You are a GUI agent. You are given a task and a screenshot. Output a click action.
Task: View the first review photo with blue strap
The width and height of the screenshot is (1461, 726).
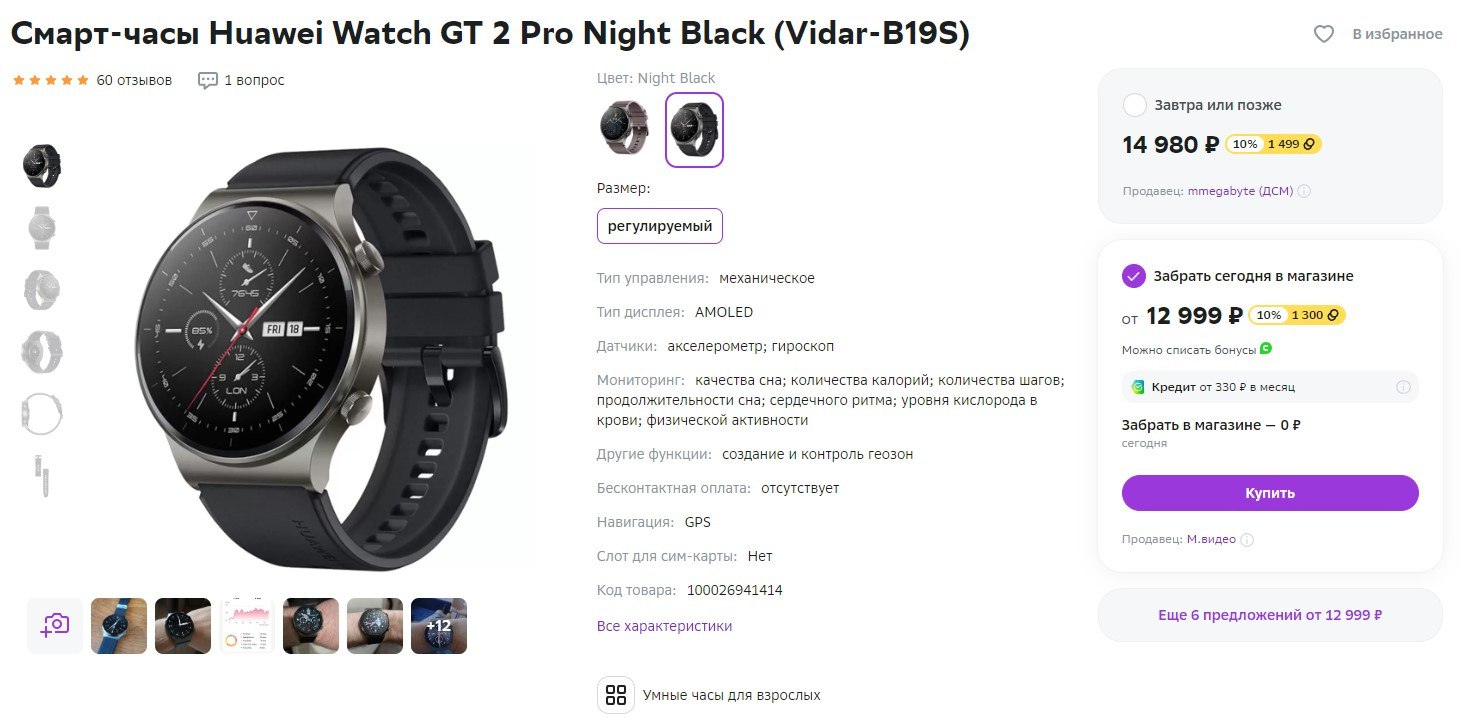(119, 626)
